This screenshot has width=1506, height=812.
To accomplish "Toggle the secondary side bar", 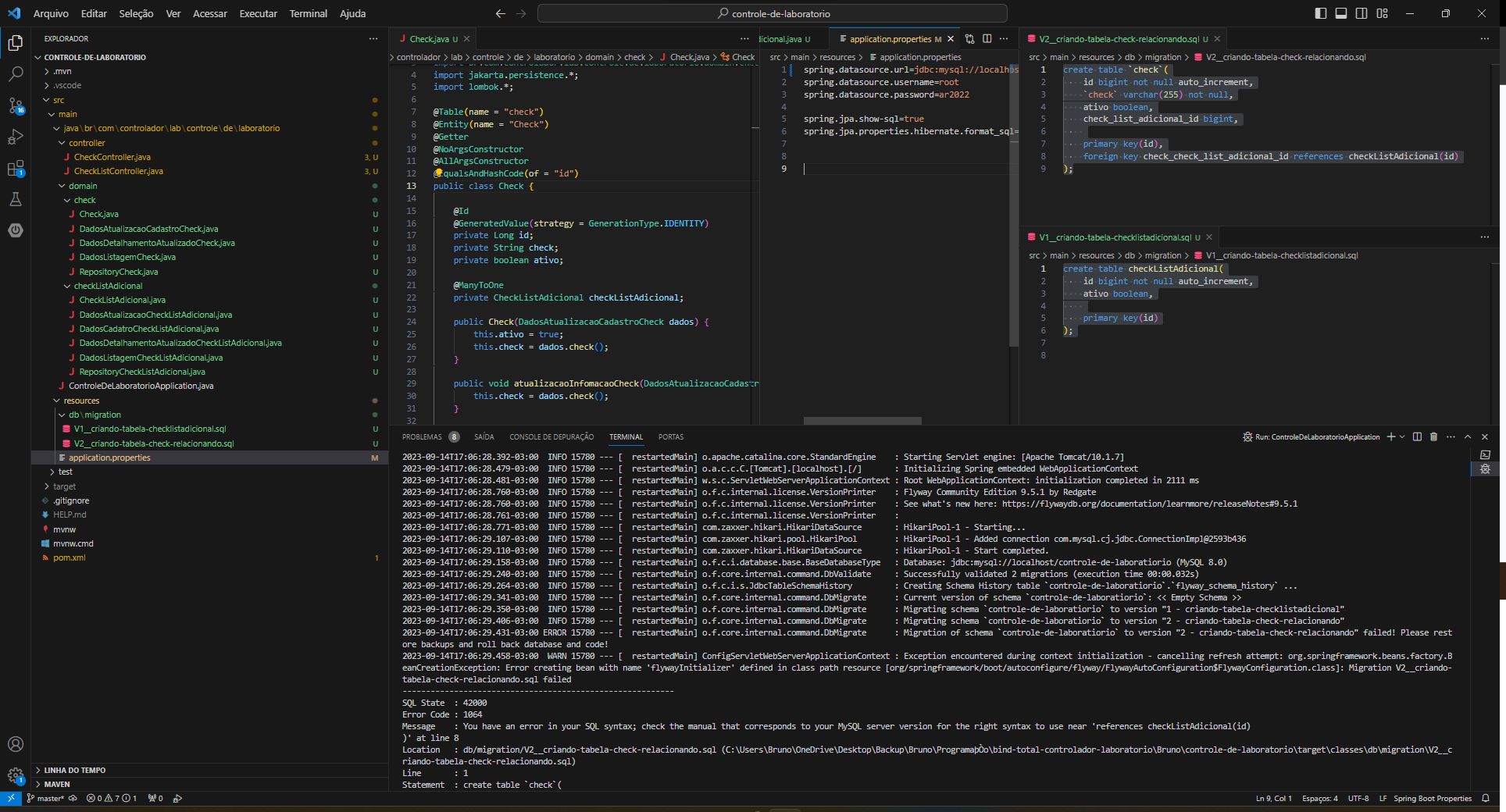I will pos(1361,13).
